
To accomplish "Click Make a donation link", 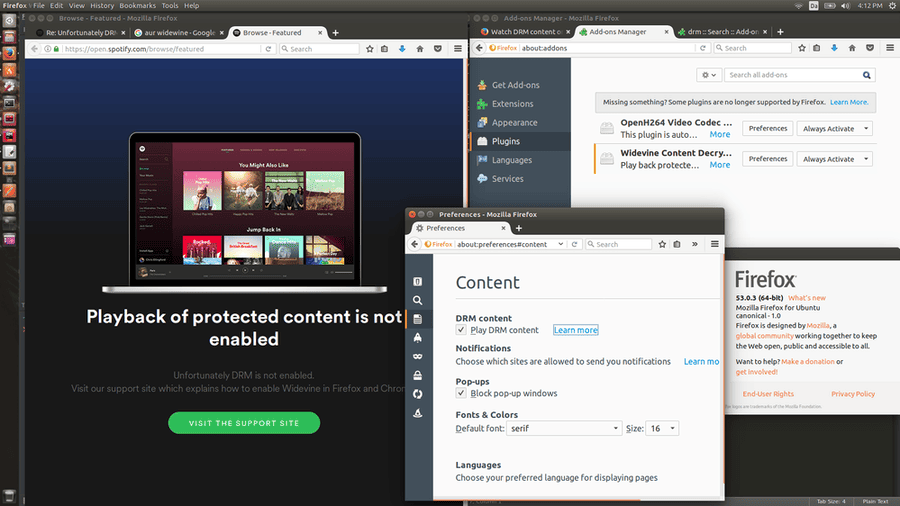I will pyautogui.click(x=808, y=361).
